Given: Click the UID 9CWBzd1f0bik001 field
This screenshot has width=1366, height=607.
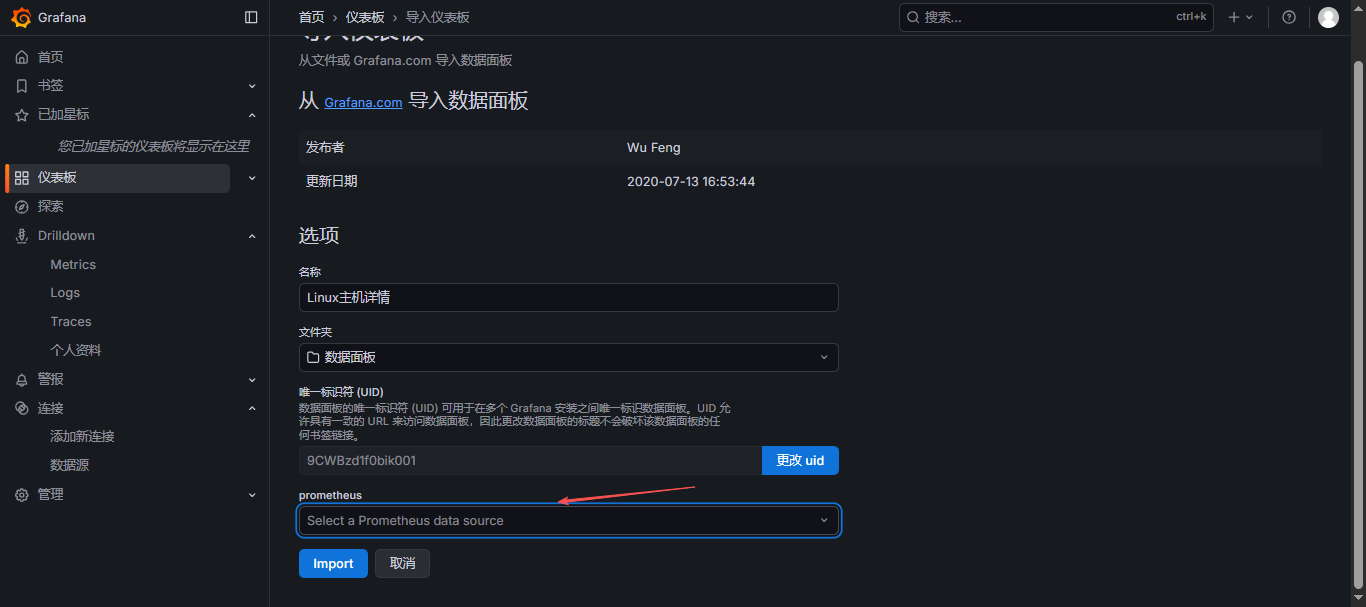Looking at the screenshot, I should pos(530,460).
